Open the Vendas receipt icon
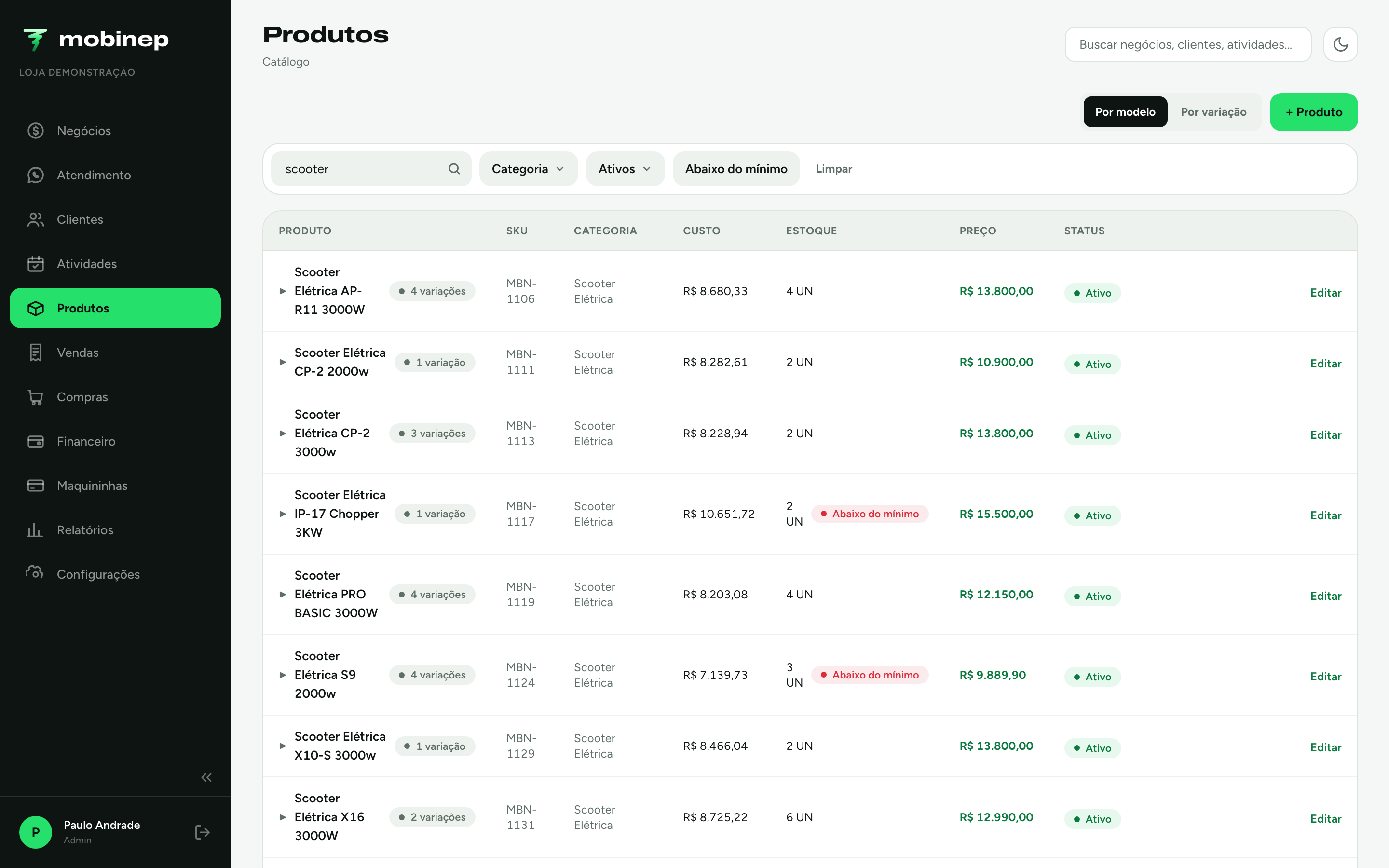Viewport: 1389px width, 868px height. (36, 353)
